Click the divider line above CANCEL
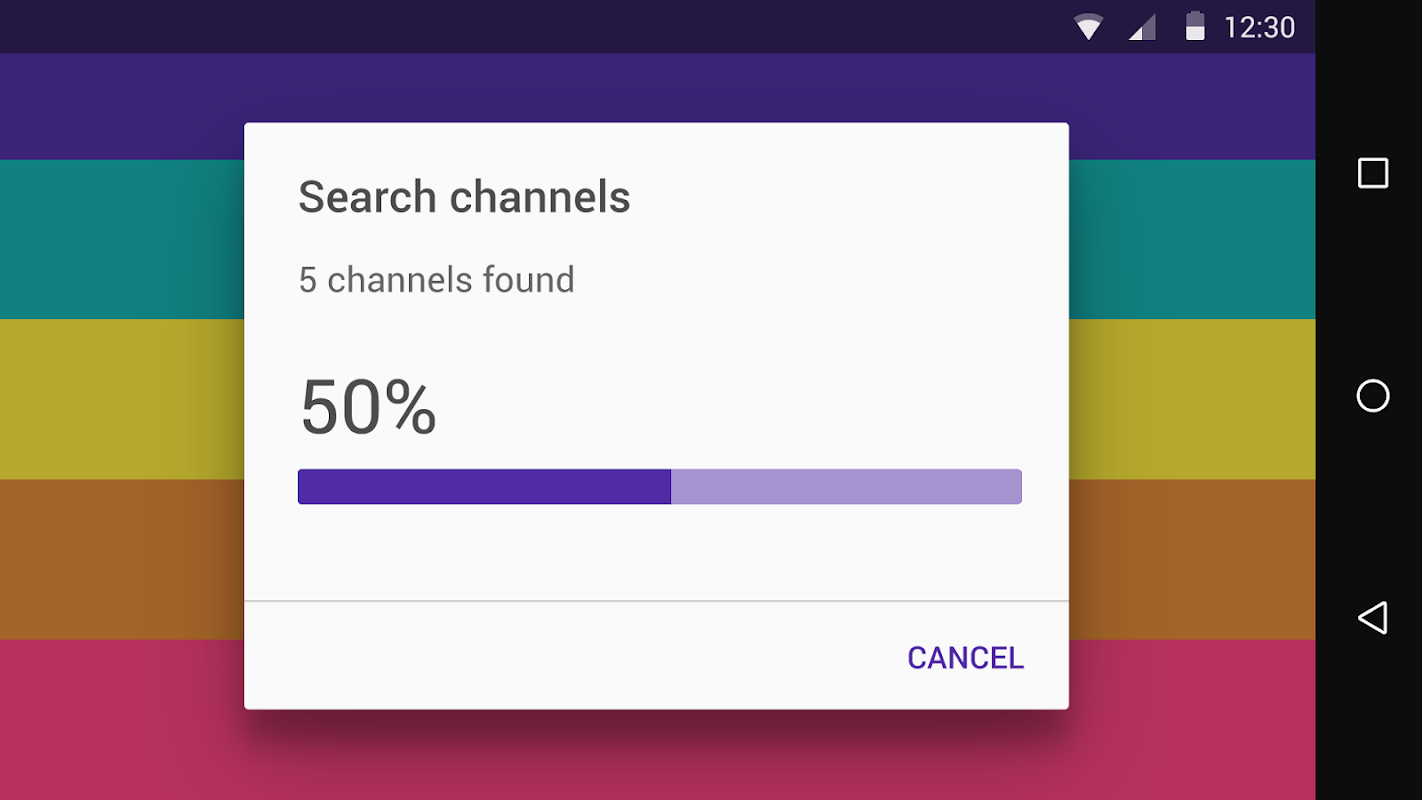The height and width of the screenshot is (800, 1422). (x=656, y=601)
